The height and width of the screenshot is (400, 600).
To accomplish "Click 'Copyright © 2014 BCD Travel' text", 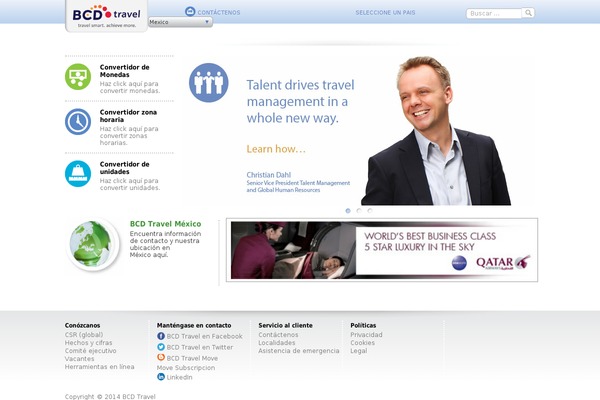I will (x=110, y=397).
